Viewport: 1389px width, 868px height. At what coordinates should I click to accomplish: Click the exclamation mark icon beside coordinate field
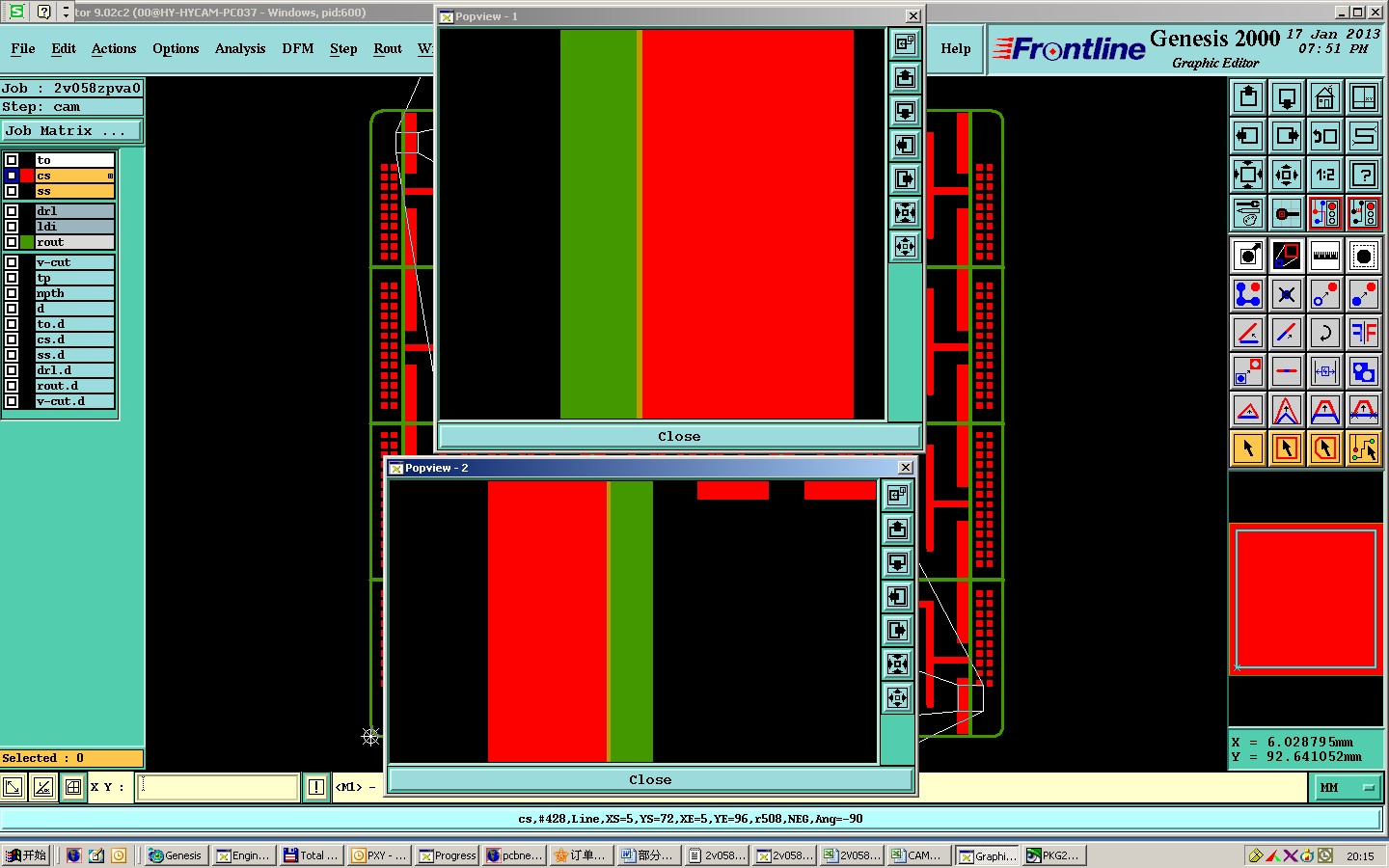click(315, 787)
